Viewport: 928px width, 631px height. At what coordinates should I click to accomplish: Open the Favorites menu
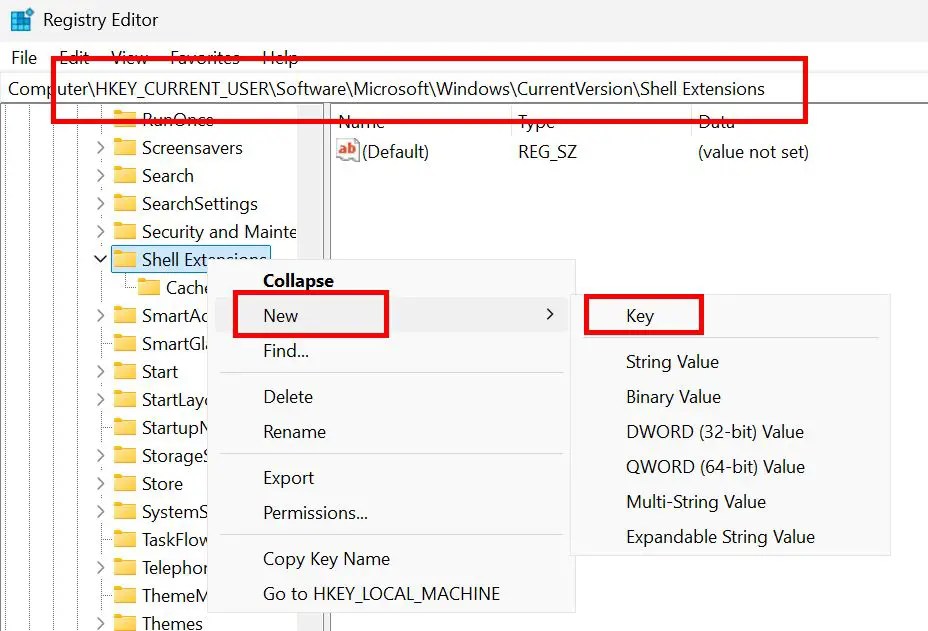[x=205, y=57]
